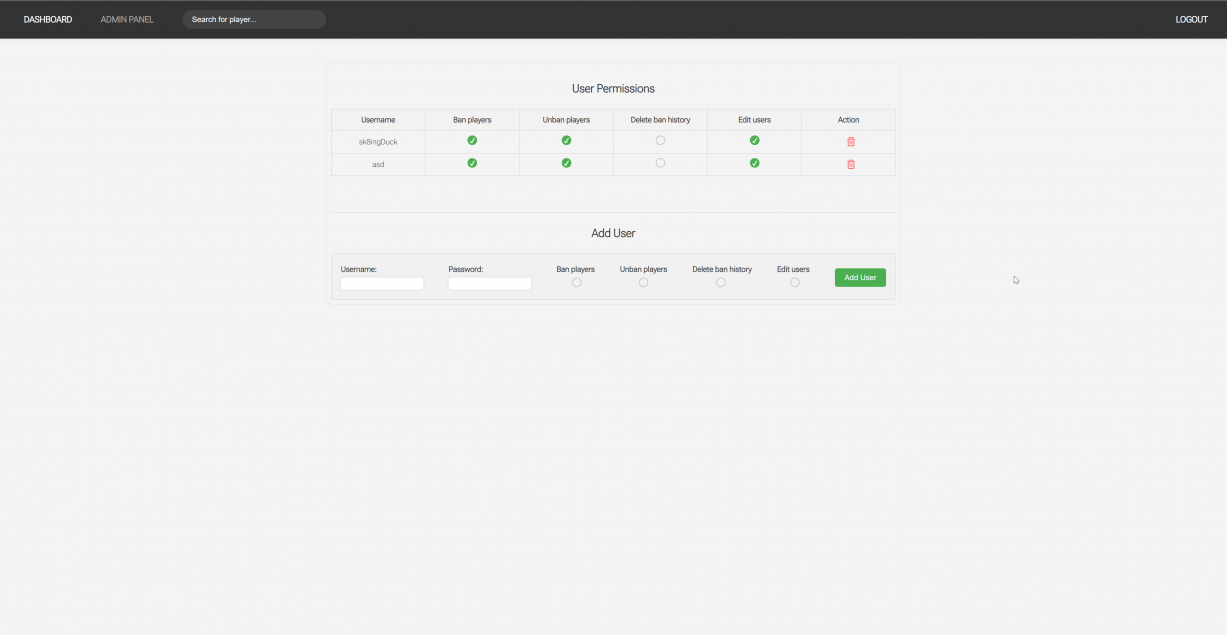This screenshot has height=635, width=1227.
Task: Delete user asd with trash icon
Action: pyautogui.click(x=851, y=164)
